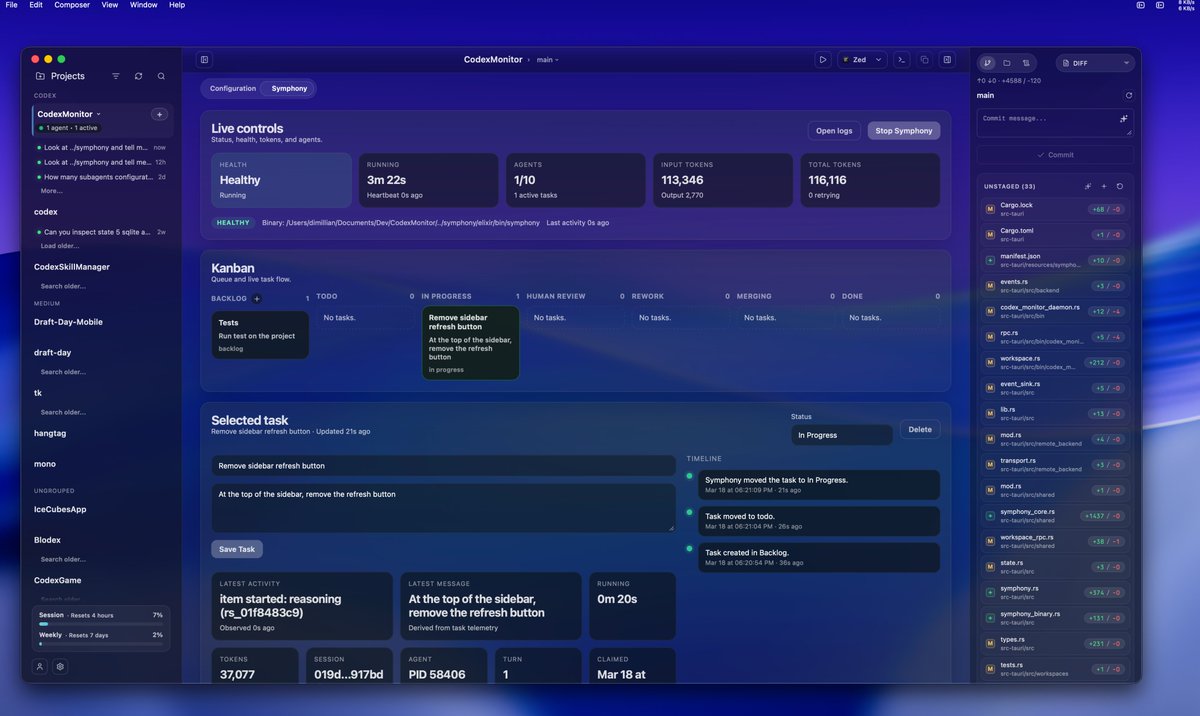The width and height of the screenshot is (1200, 716).
Task: Click the Stop Symphony button
Action: (904, 131)
